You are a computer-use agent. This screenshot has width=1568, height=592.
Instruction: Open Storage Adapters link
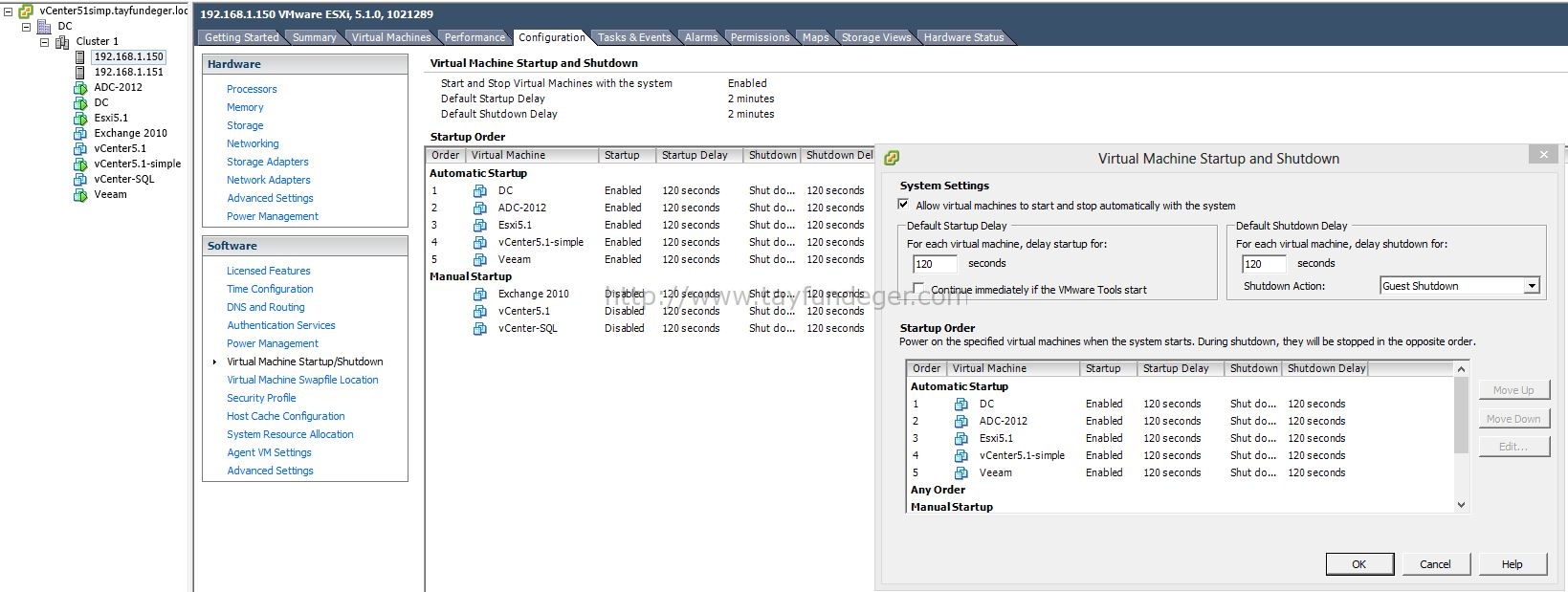(x=267, y=162)
